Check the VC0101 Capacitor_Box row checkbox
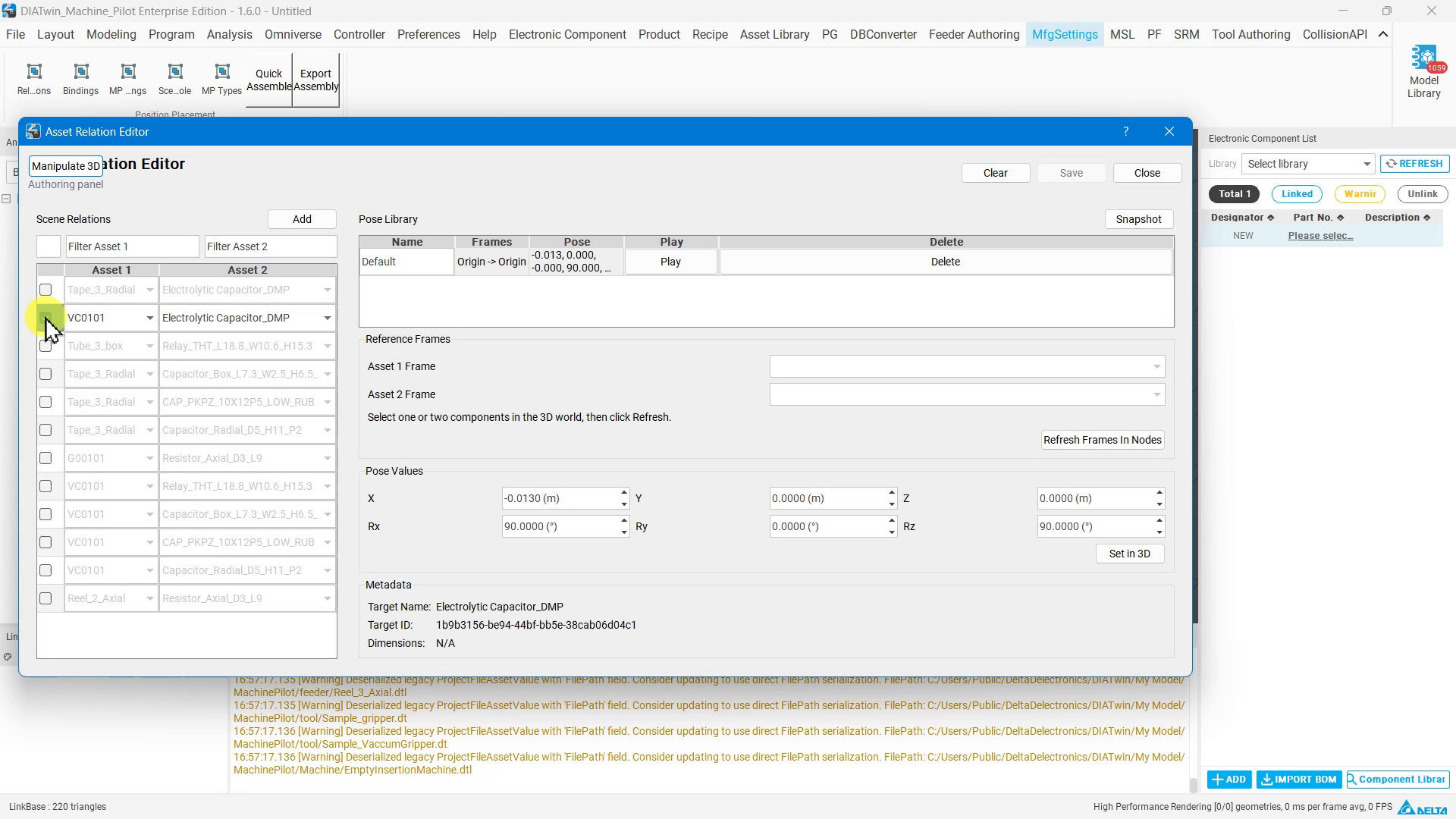 [x=45, y=514]
